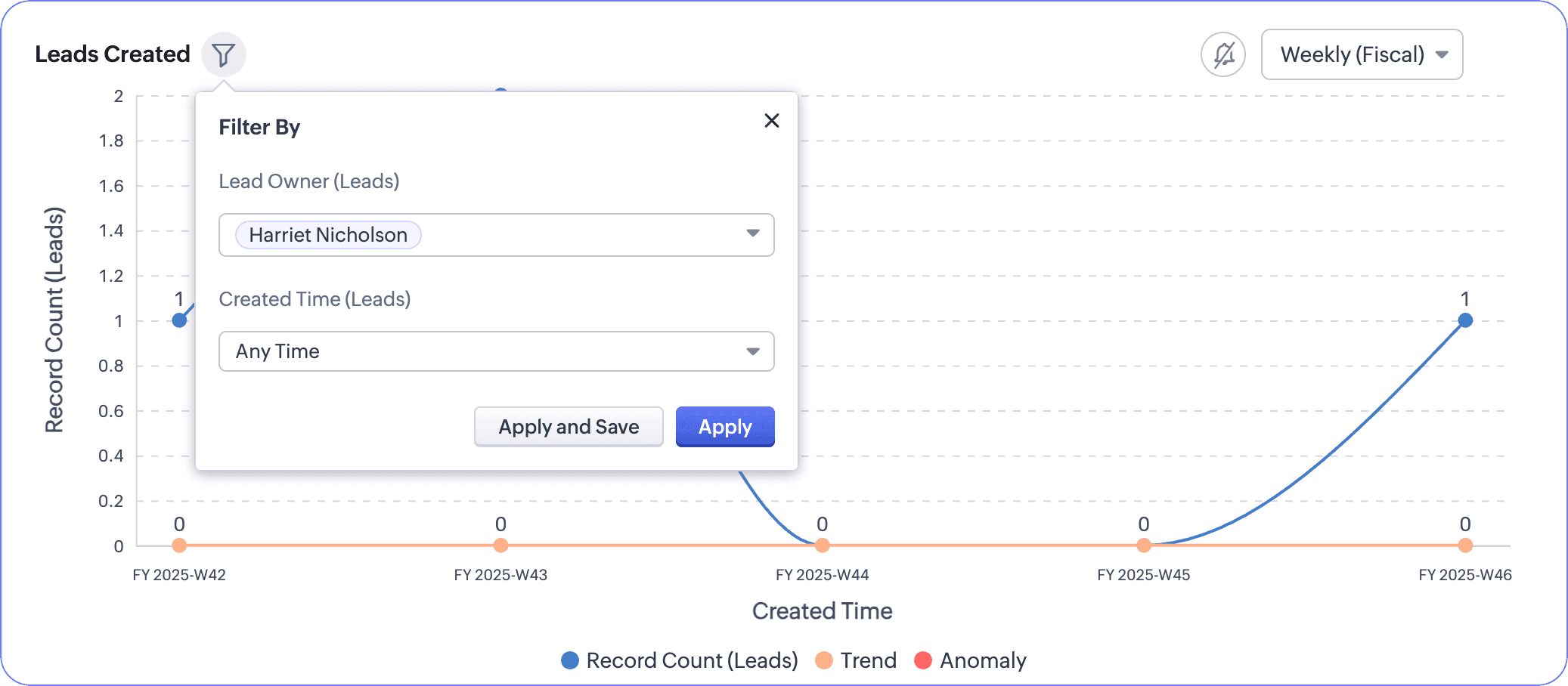Open the Created Time Any Time dropdown
This screenshot has width=1568, height=686.
(x=496, y=351)
